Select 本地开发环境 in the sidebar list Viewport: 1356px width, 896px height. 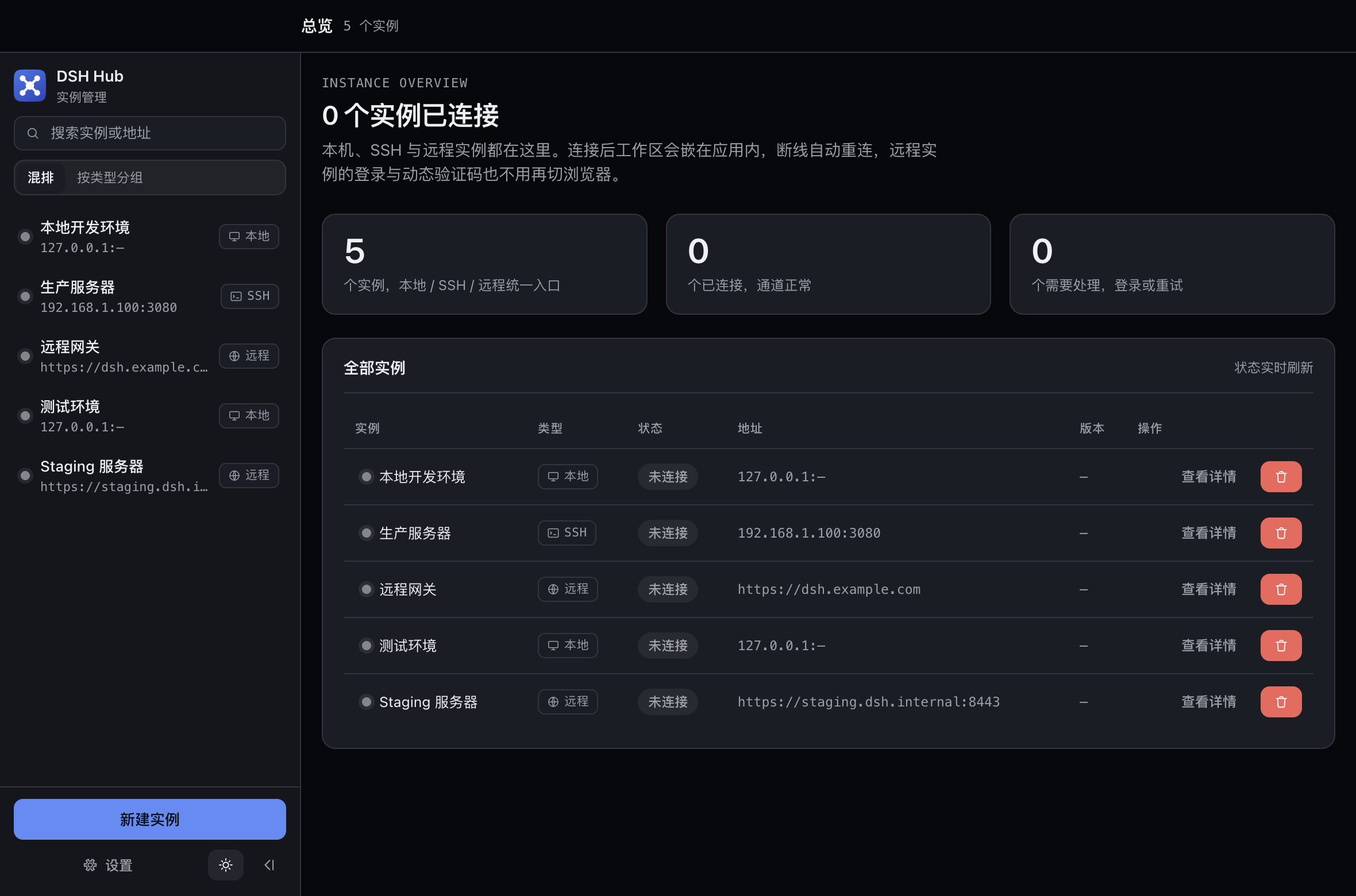click(150, 237)
